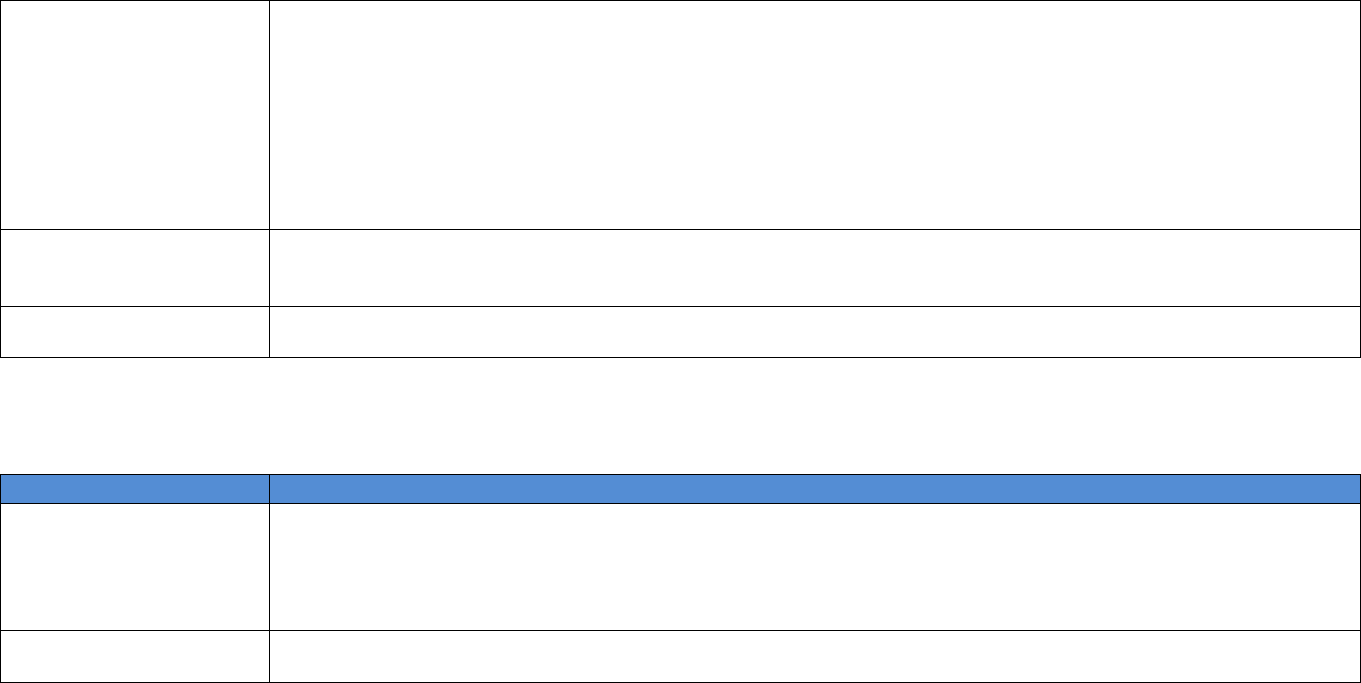Image resolution: width=1361 pixels, height=683 pixels.
Task: Click the large top-left empty table cell
Action: tap(135, 114)
